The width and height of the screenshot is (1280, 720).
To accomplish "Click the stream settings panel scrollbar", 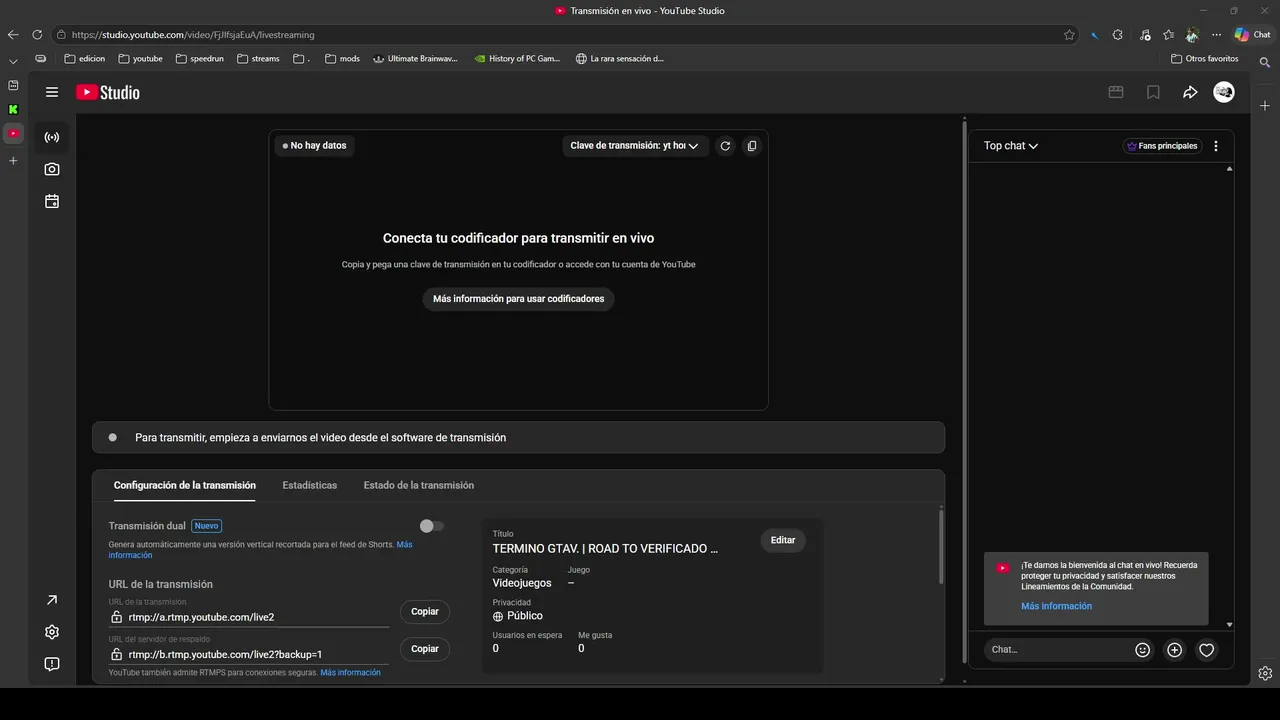I will tap(940, 547).
